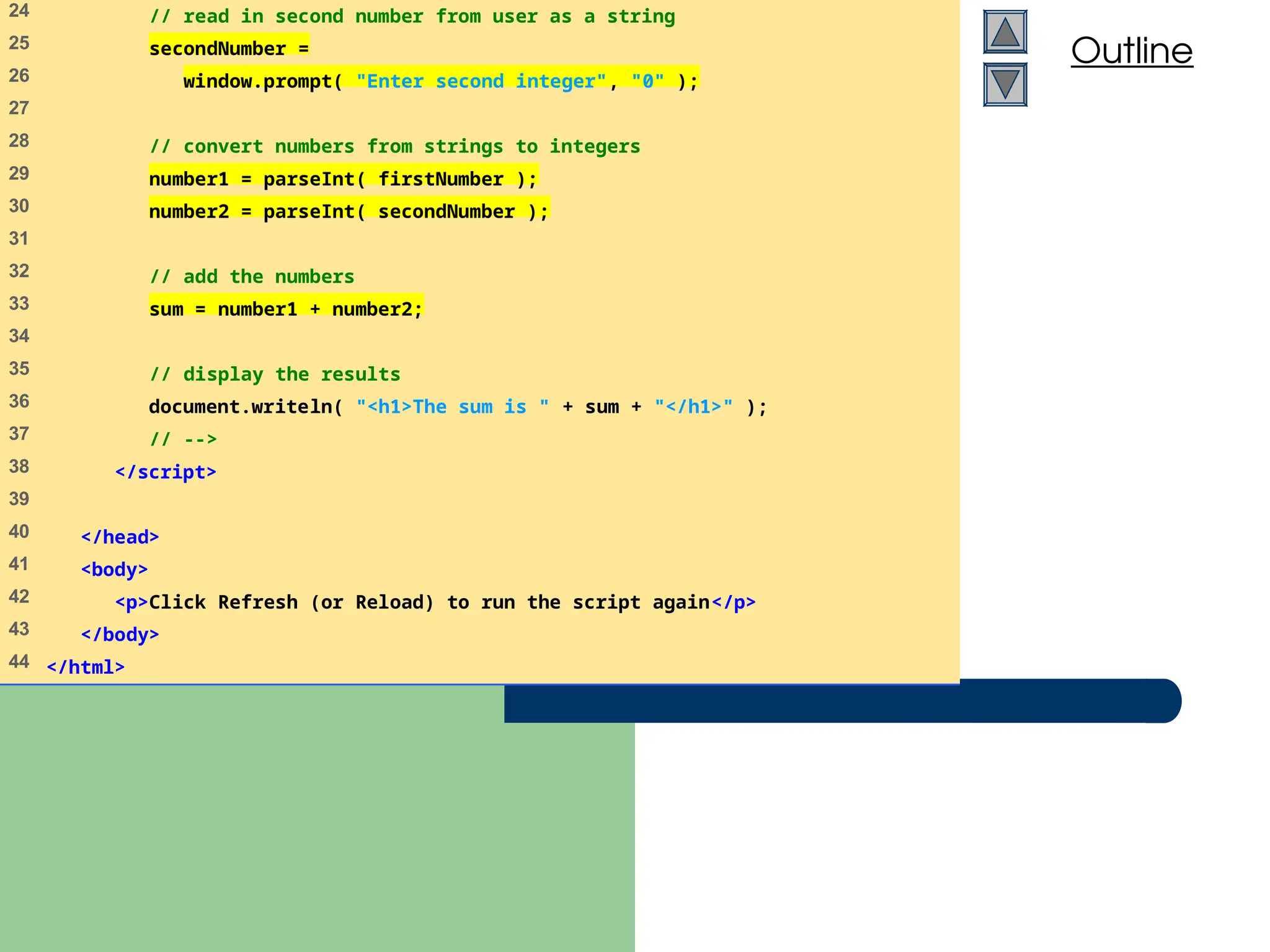Click the closing </head> tag
Screen dimensions: 1270x952
click(120, 537)
